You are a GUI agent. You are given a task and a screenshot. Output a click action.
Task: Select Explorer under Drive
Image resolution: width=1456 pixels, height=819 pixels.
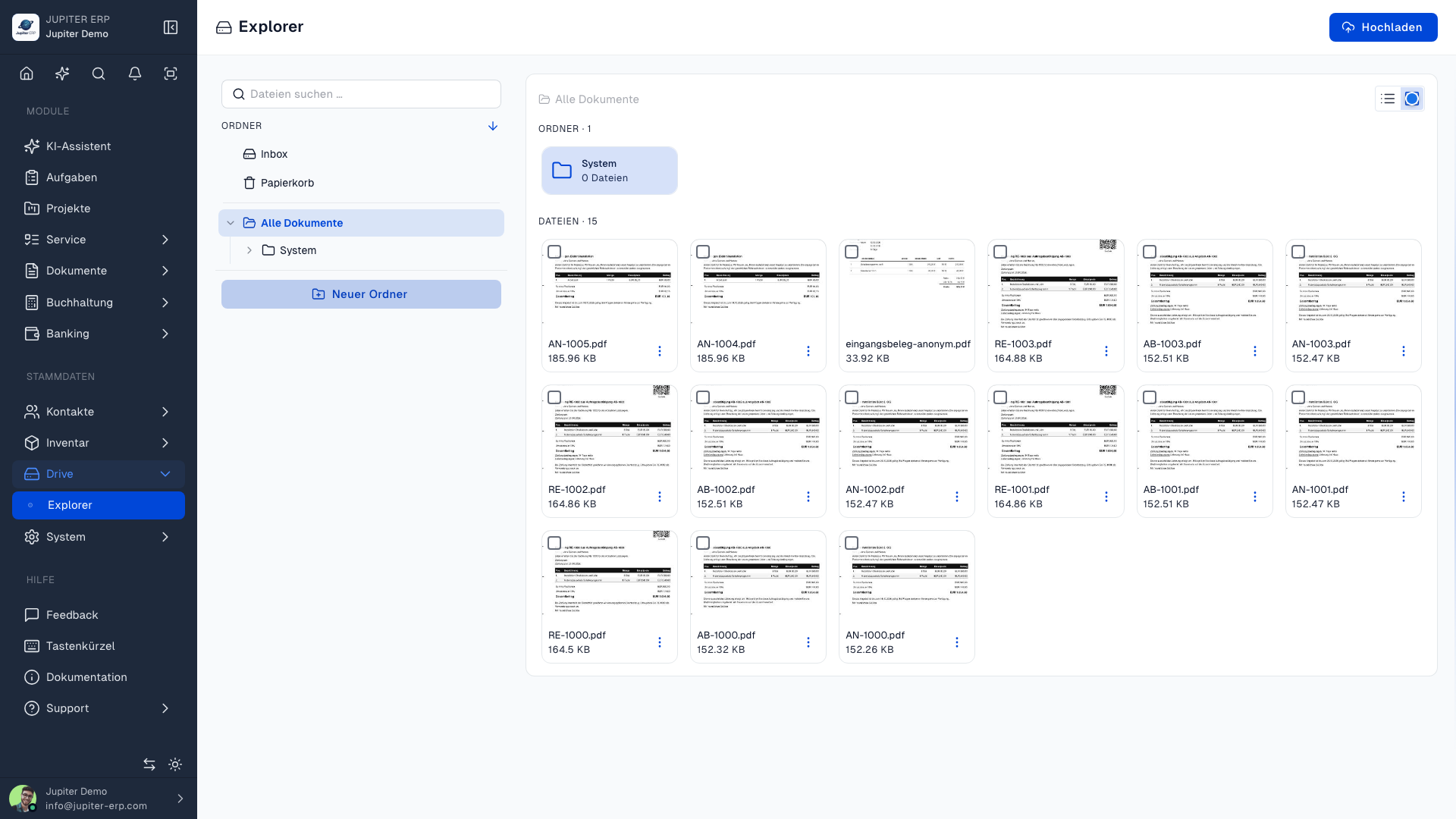(x=99, y=506)
